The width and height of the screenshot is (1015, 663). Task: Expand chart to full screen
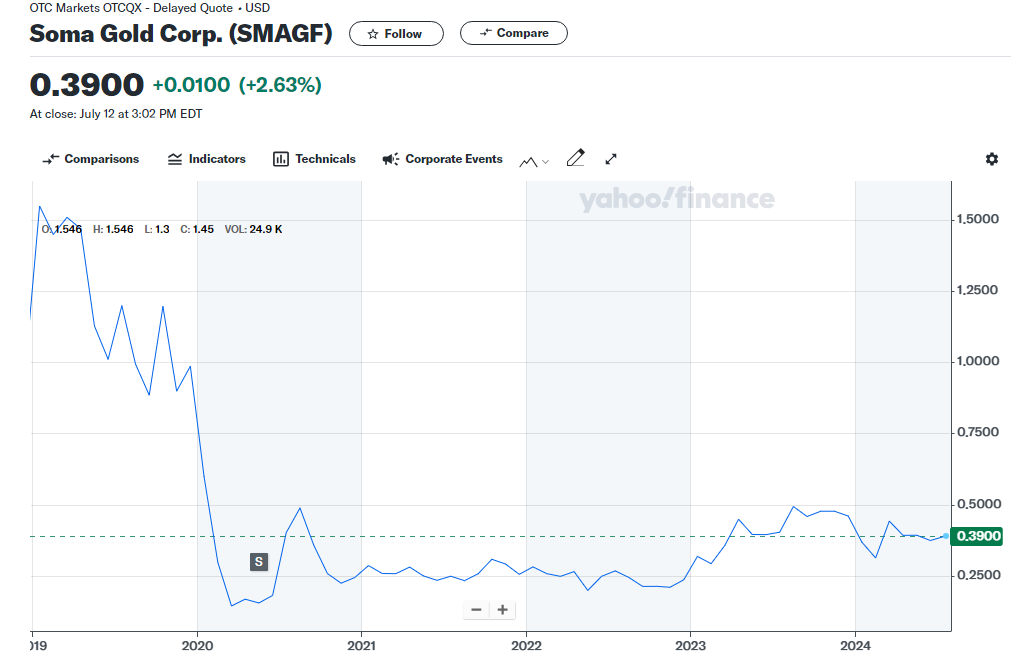pos(610,159)
